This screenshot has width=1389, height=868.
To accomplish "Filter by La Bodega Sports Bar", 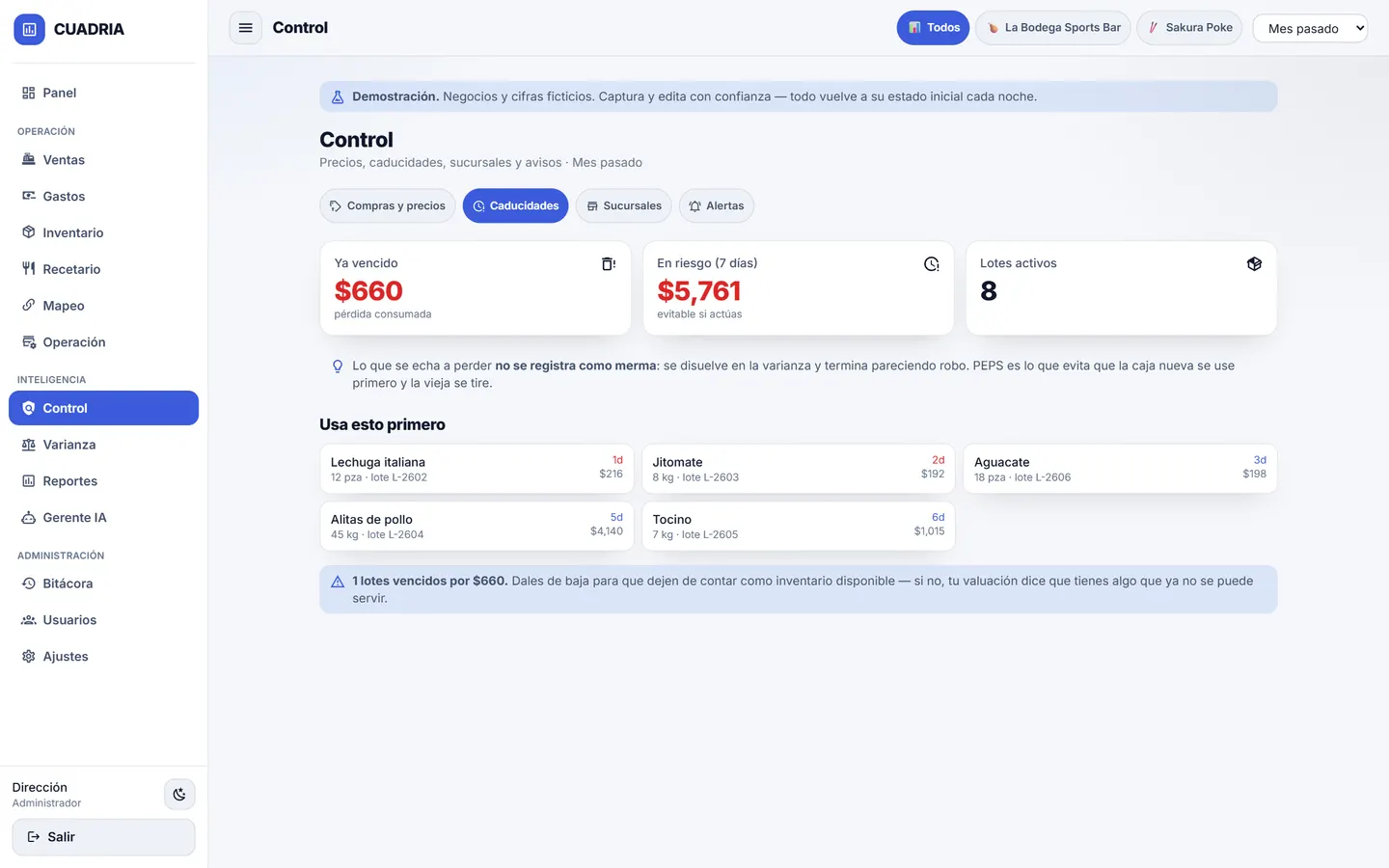I will point(1052,28).
